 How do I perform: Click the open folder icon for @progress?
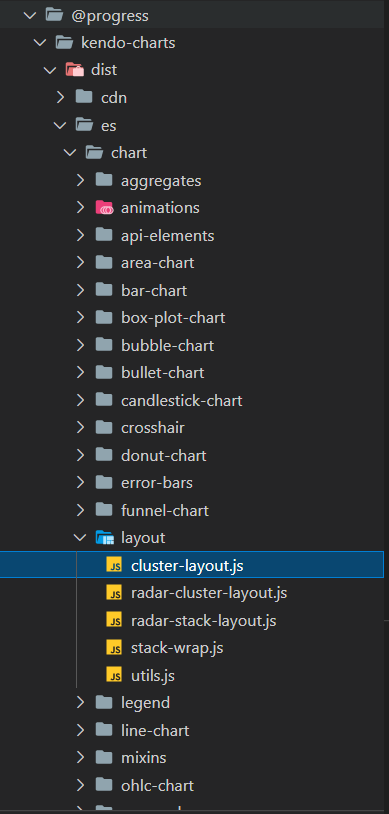tap(55, 15)
